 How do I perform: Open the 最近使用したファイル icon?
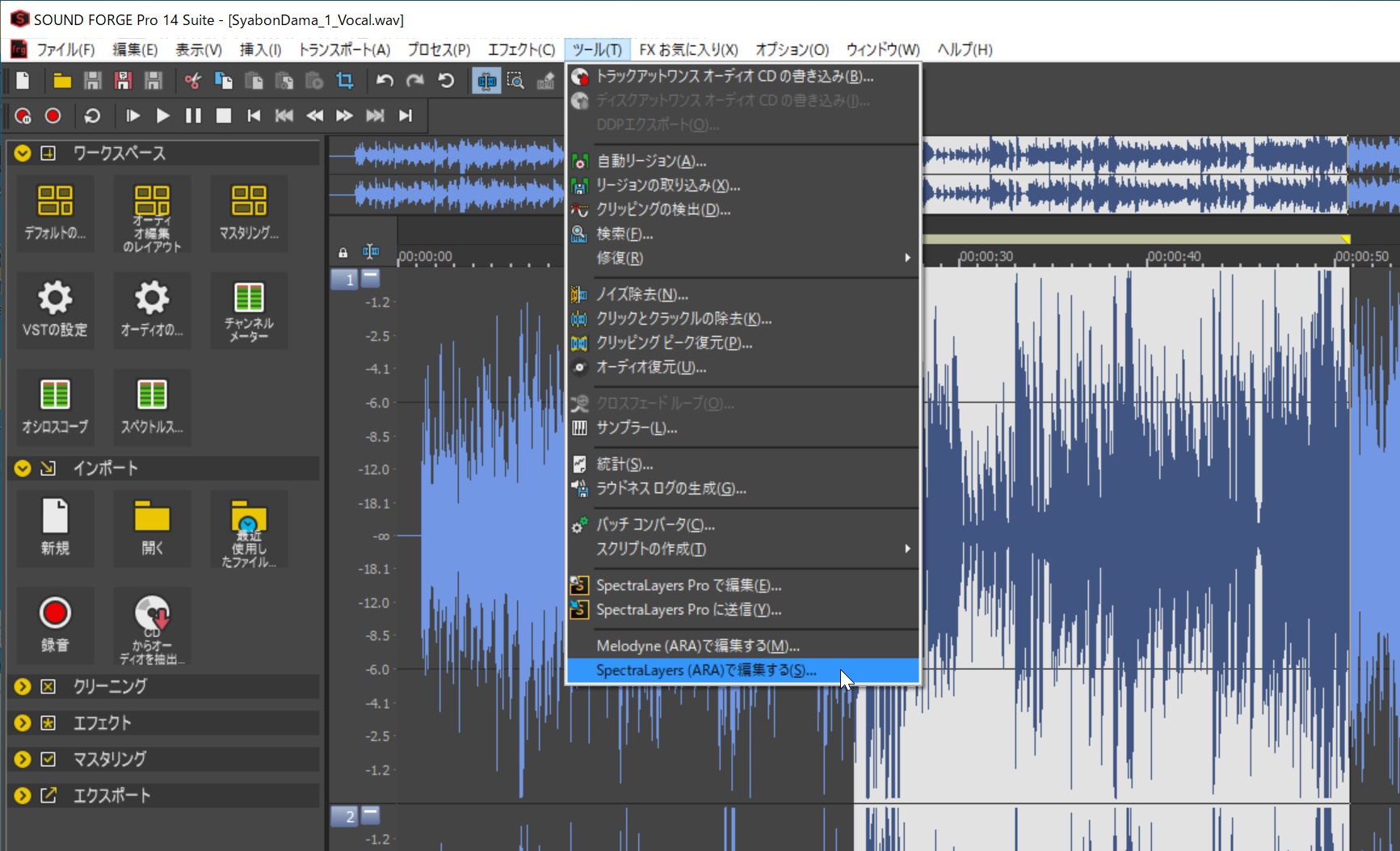249,529
